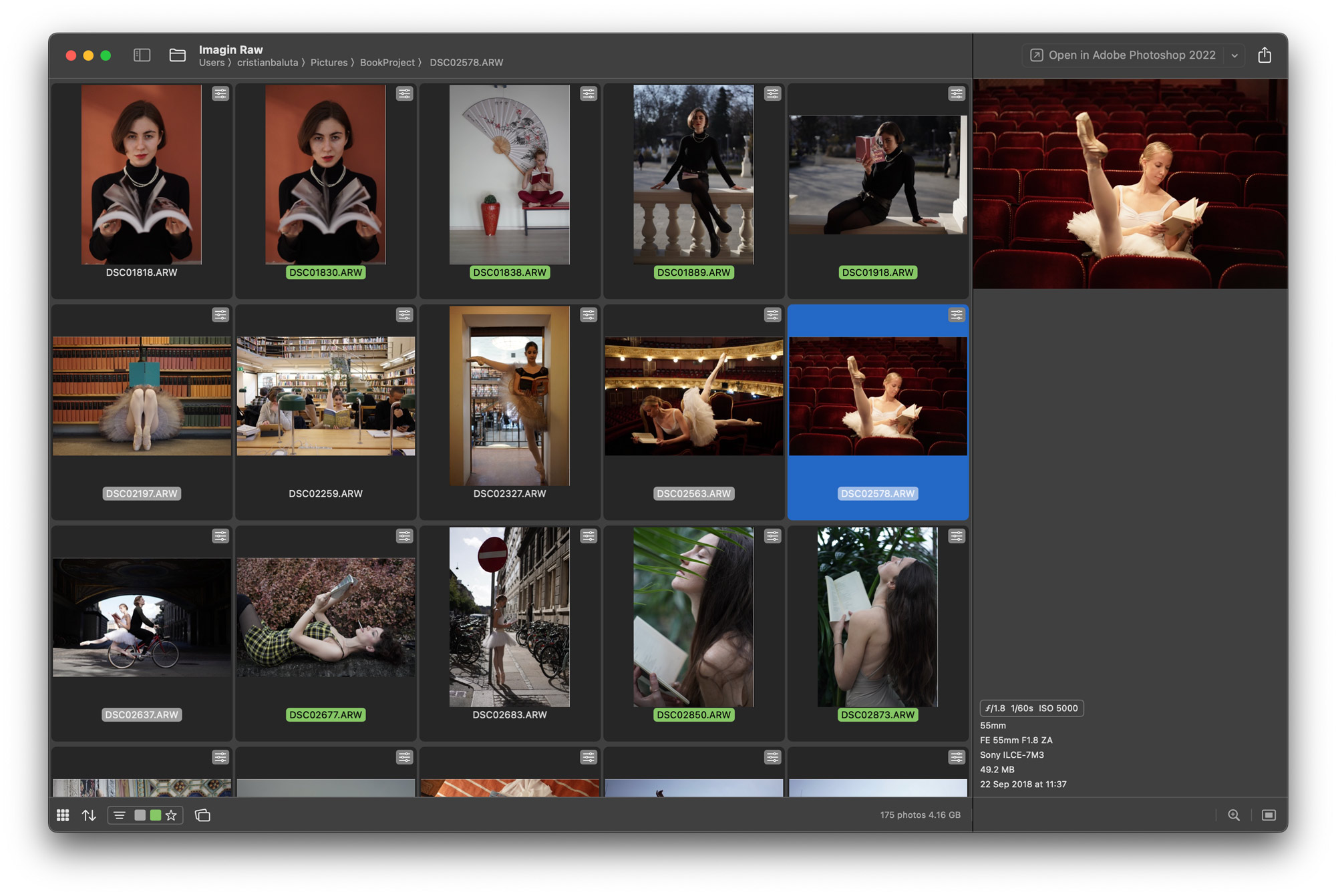Switch to grid view icon
1336x896 pixels.
click(x=63, y=815)
